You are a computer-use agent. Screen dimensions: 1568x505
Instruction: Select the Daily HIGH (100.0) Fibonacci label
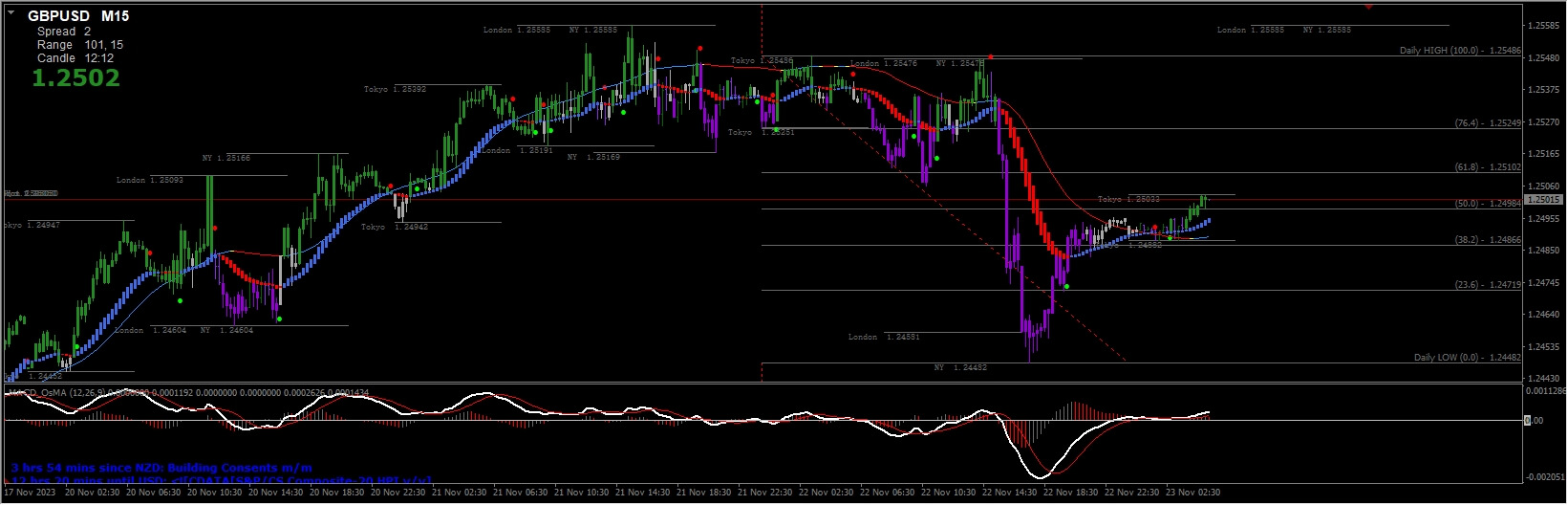point(1459,51)
